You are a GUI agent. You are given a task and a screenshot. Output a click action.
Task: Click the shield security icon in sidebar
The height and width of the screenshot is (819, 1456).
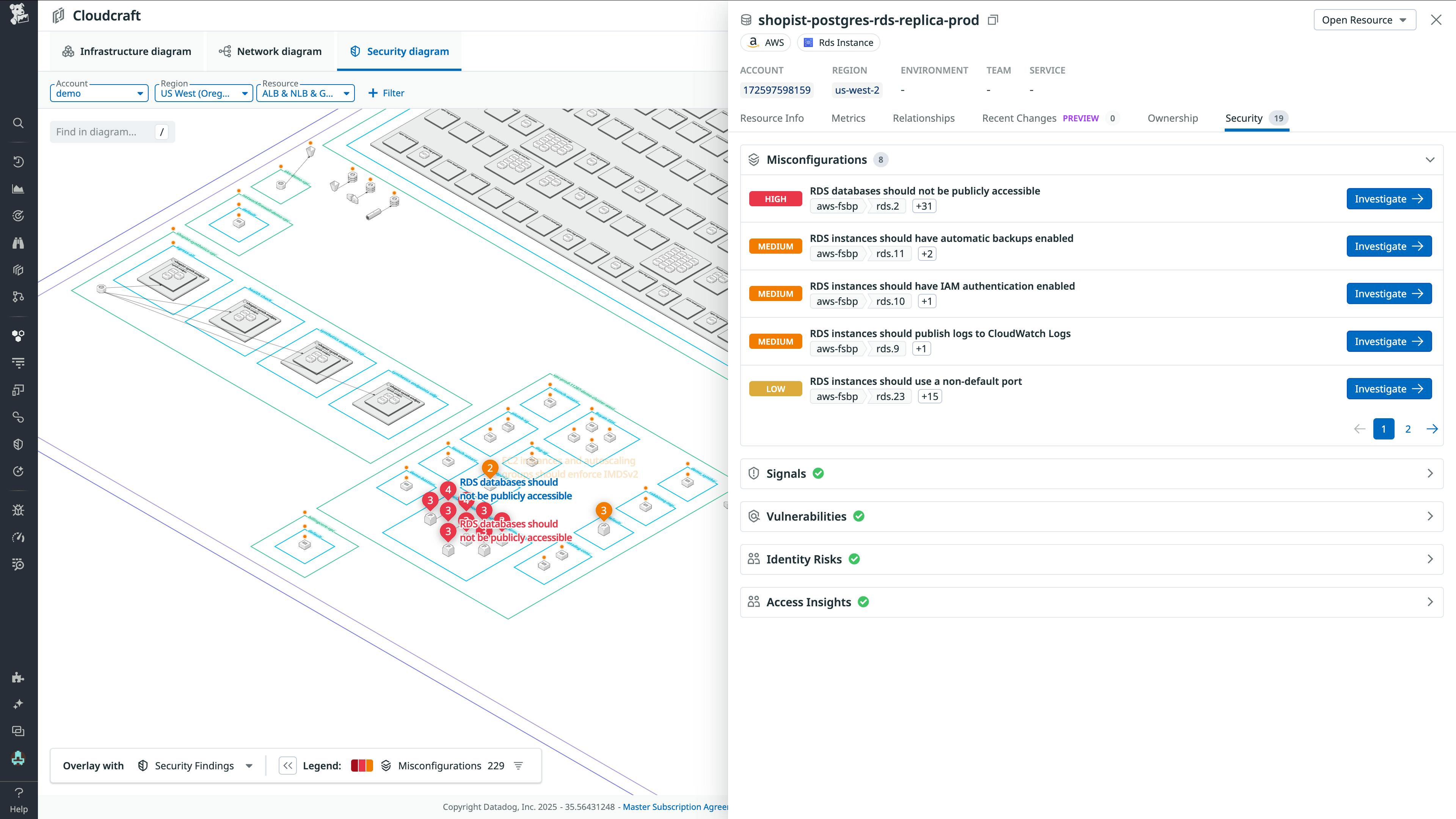18,444
